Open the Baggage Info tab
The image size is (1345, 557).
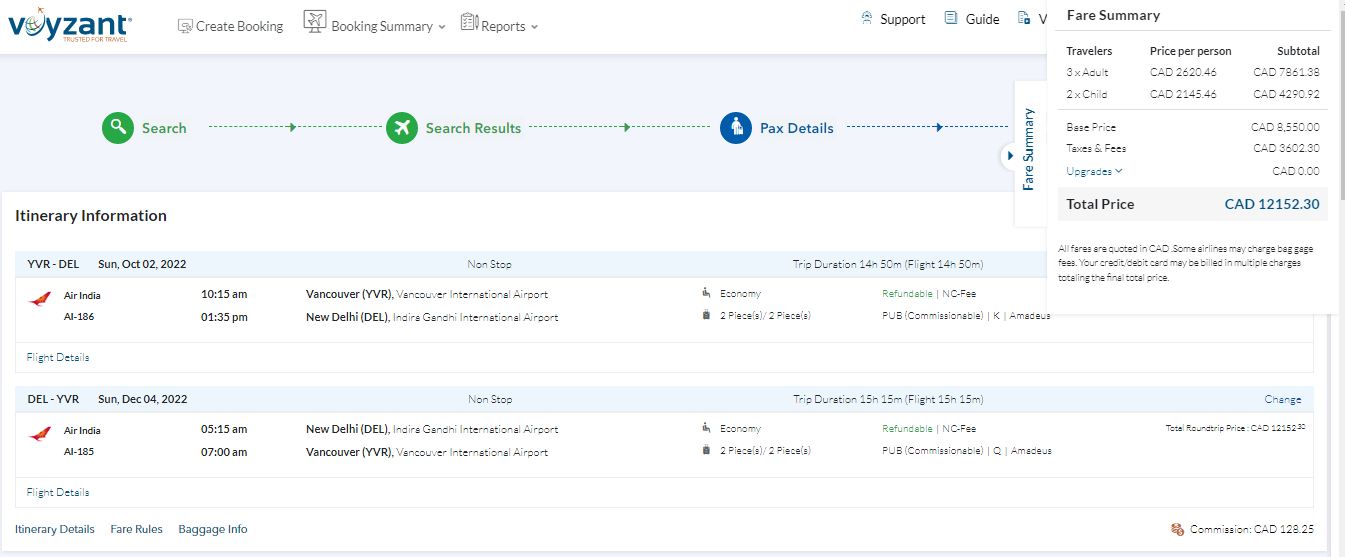212,529
